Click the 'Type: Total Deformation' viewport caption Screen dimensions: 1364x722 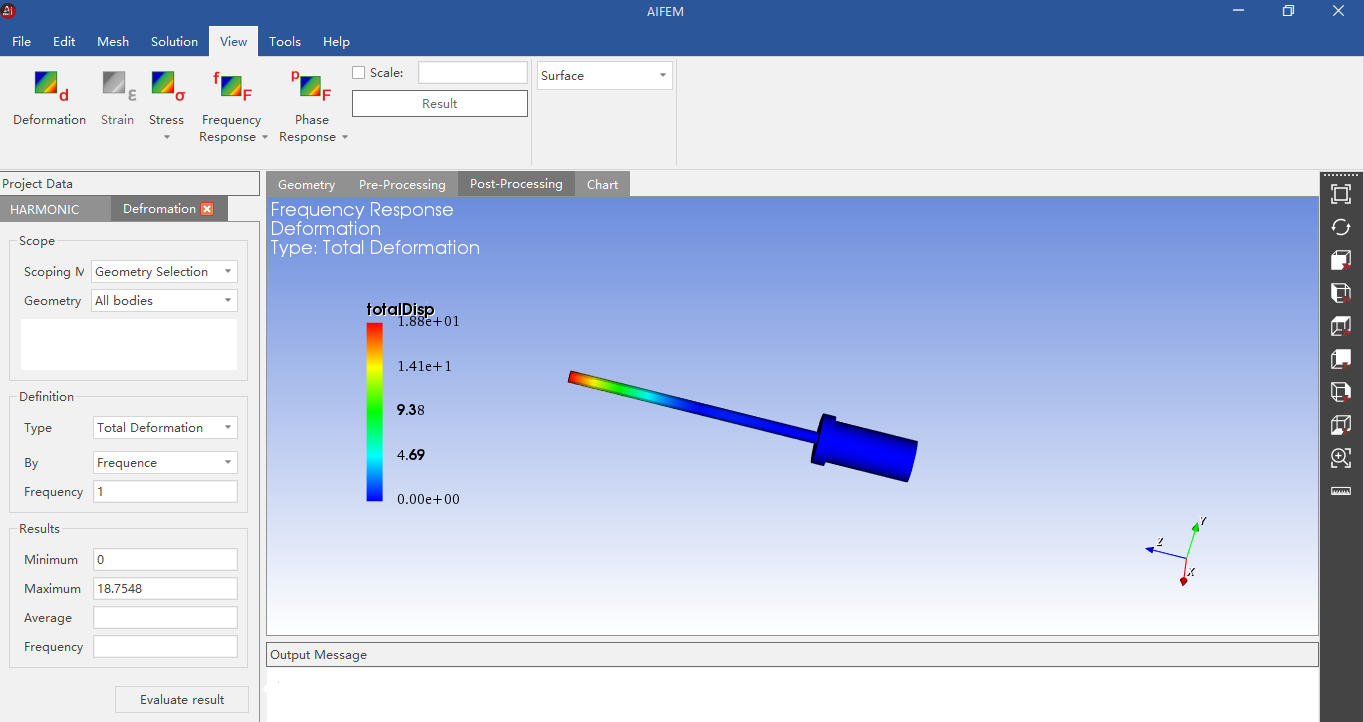pyautogui.click(x=375, y=248)
